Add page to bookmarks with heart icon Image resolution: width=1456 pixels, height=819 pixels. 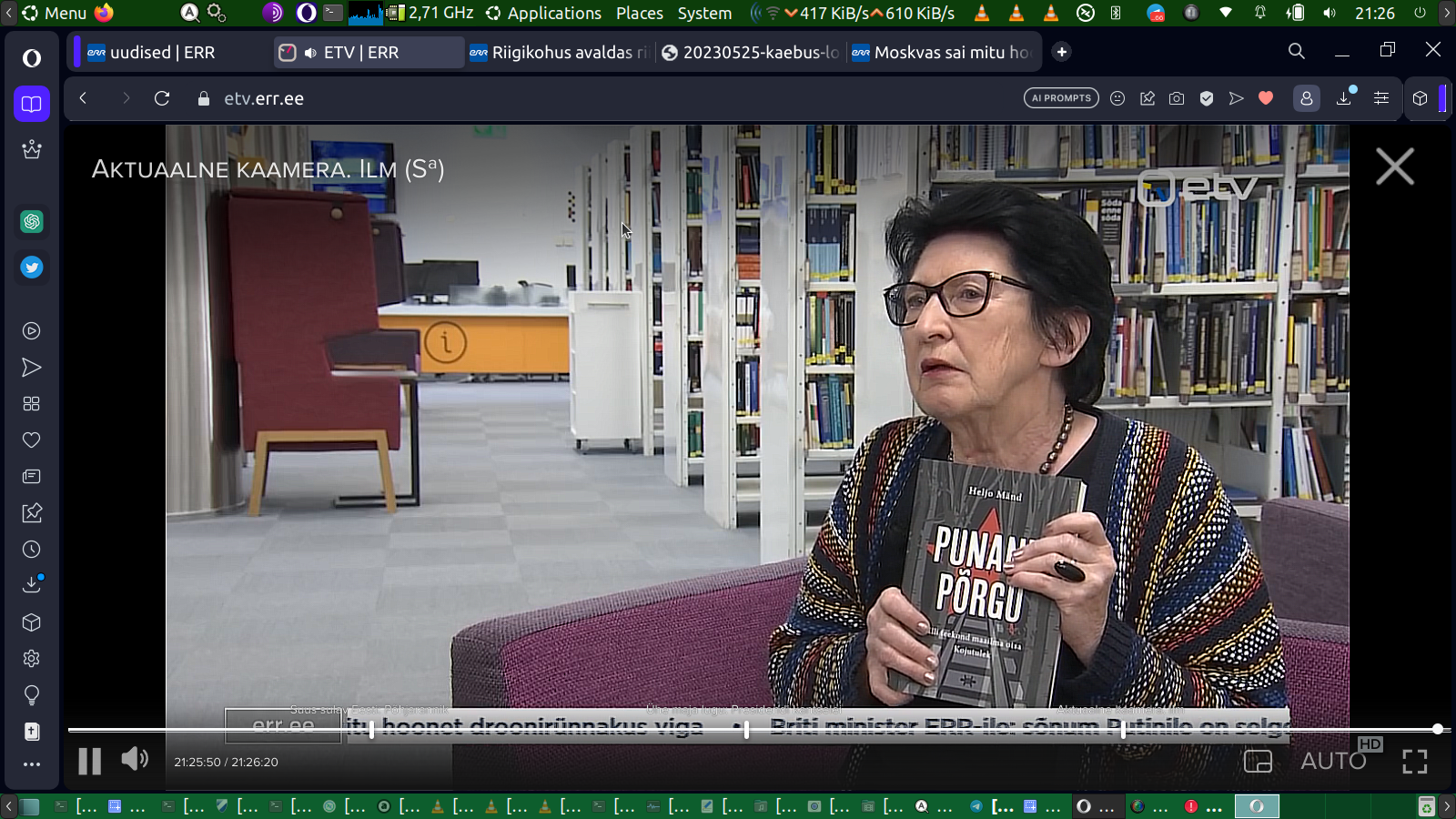(1266, 98)
